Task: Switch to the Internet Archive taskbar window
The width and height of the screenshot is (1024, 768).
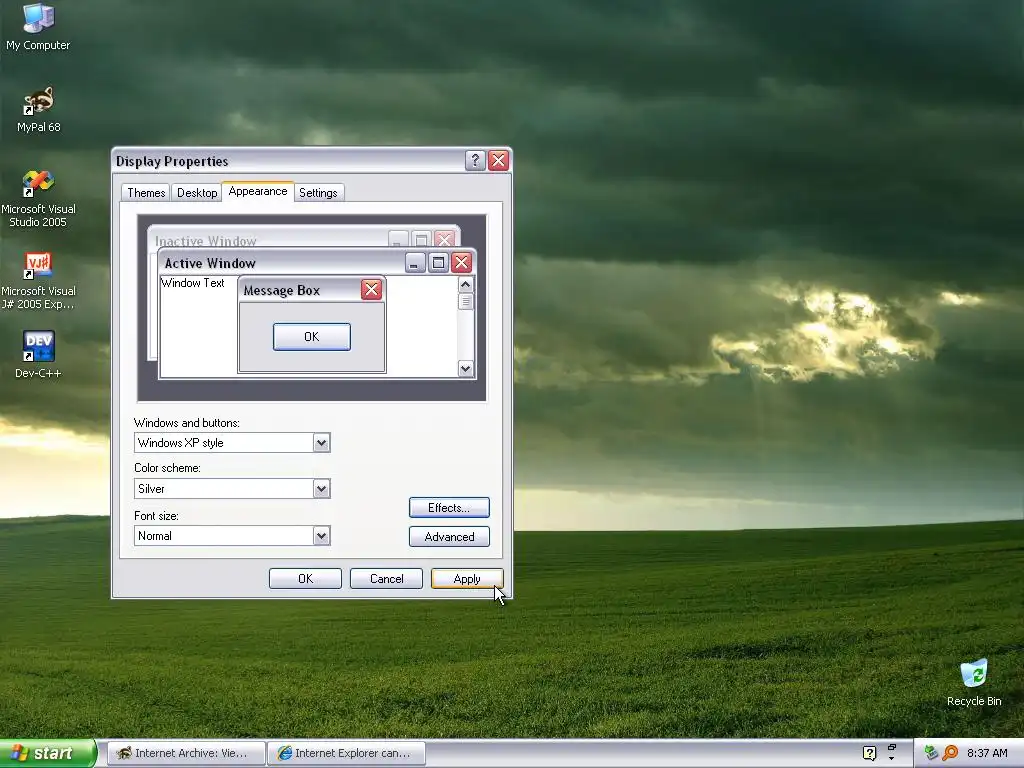Action: pos(186,753)
